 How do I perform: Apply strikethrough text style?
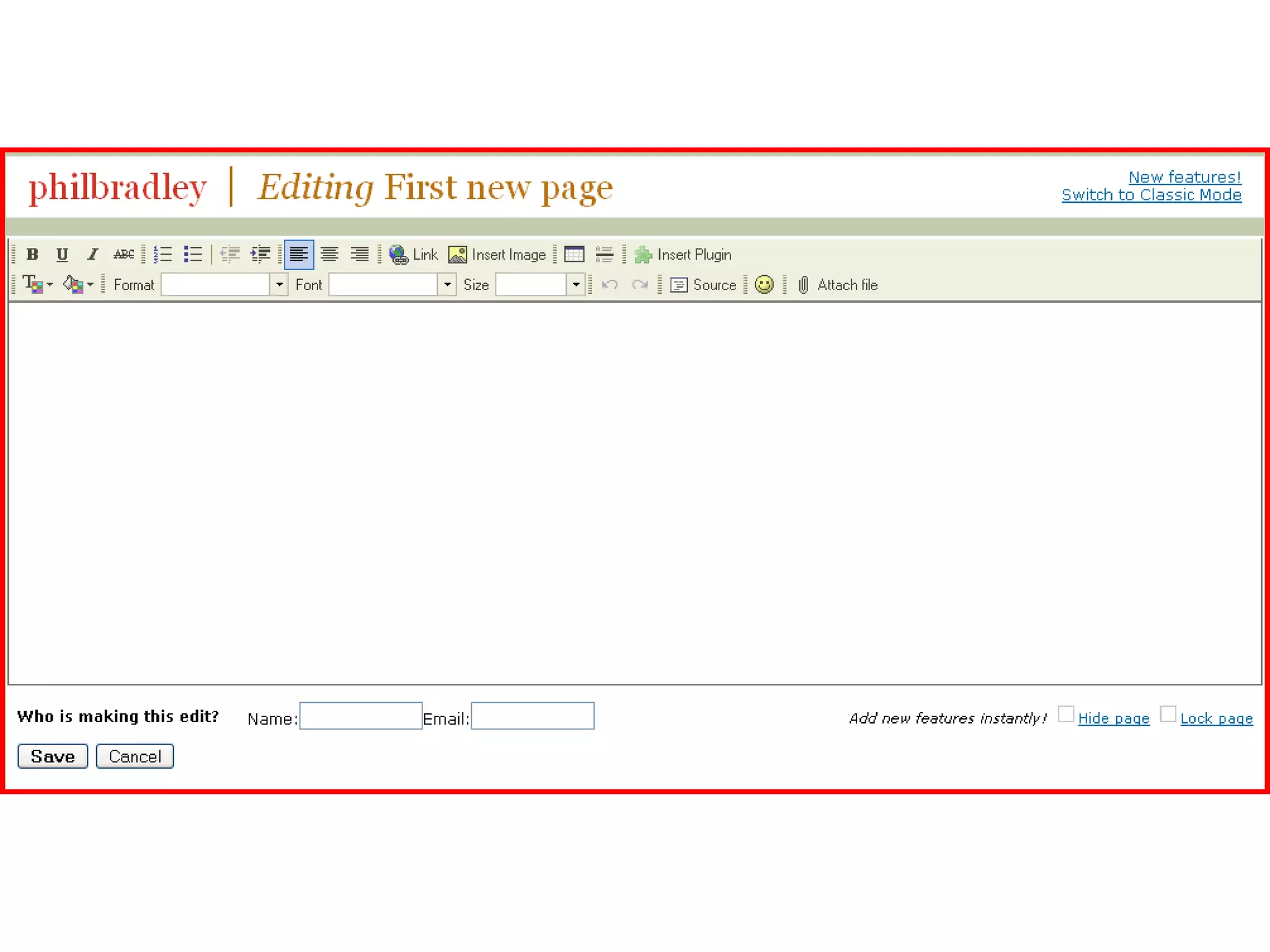(123, 254)
